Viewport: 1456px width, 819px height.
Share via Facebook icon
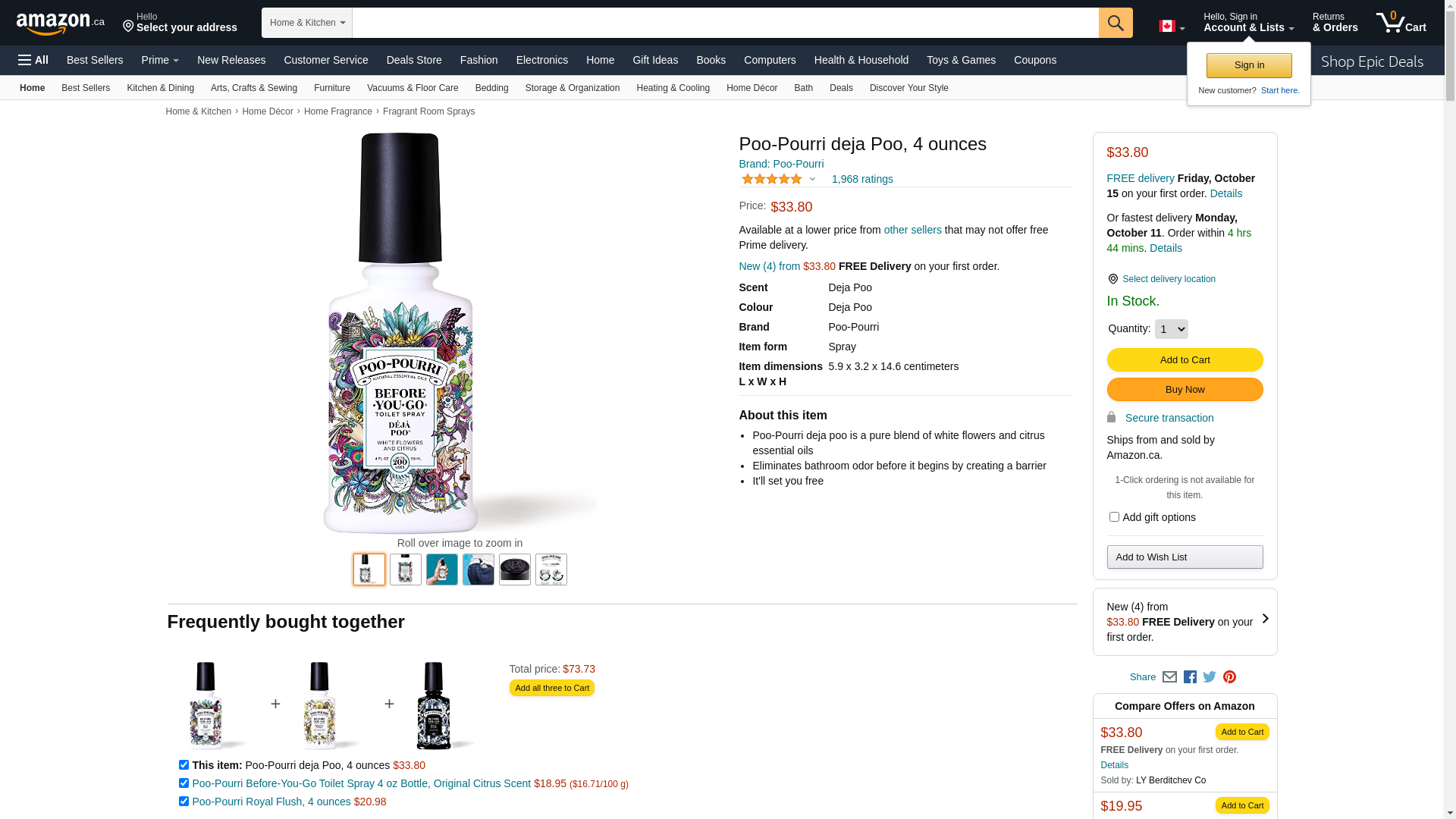point(1190,677)
